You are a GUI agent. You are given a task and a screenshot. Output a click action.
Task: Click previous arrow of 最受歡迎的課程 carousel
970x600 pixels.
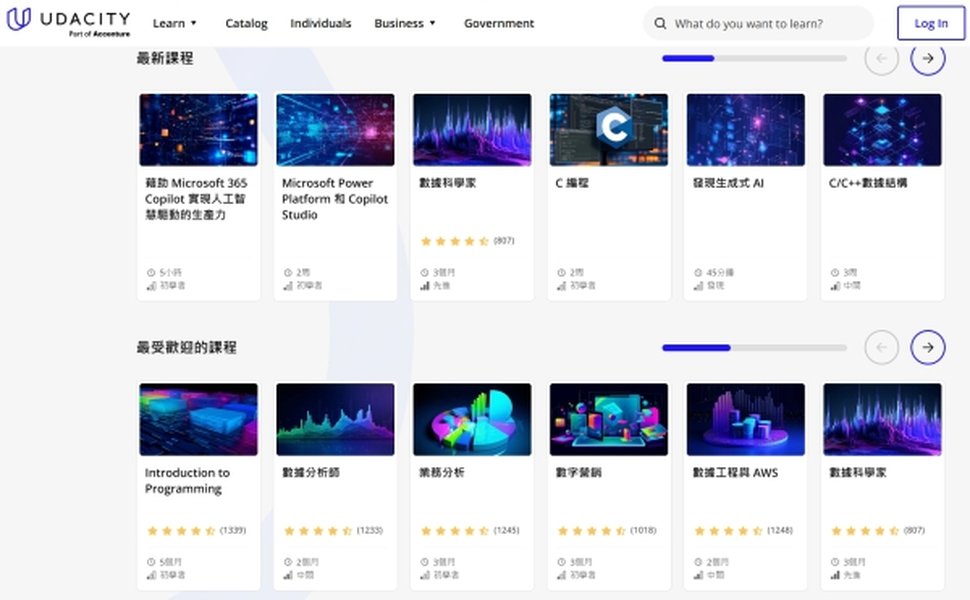882,348
